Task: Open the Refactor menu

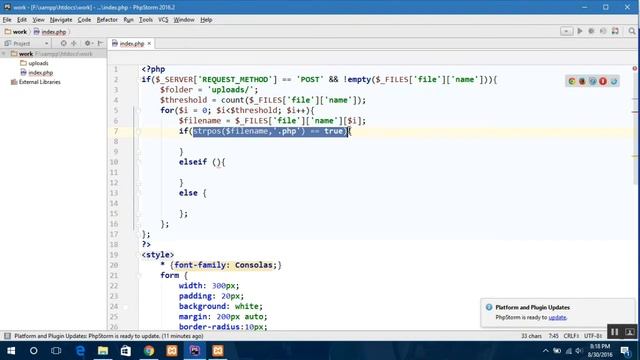Action: pos(107,20)
